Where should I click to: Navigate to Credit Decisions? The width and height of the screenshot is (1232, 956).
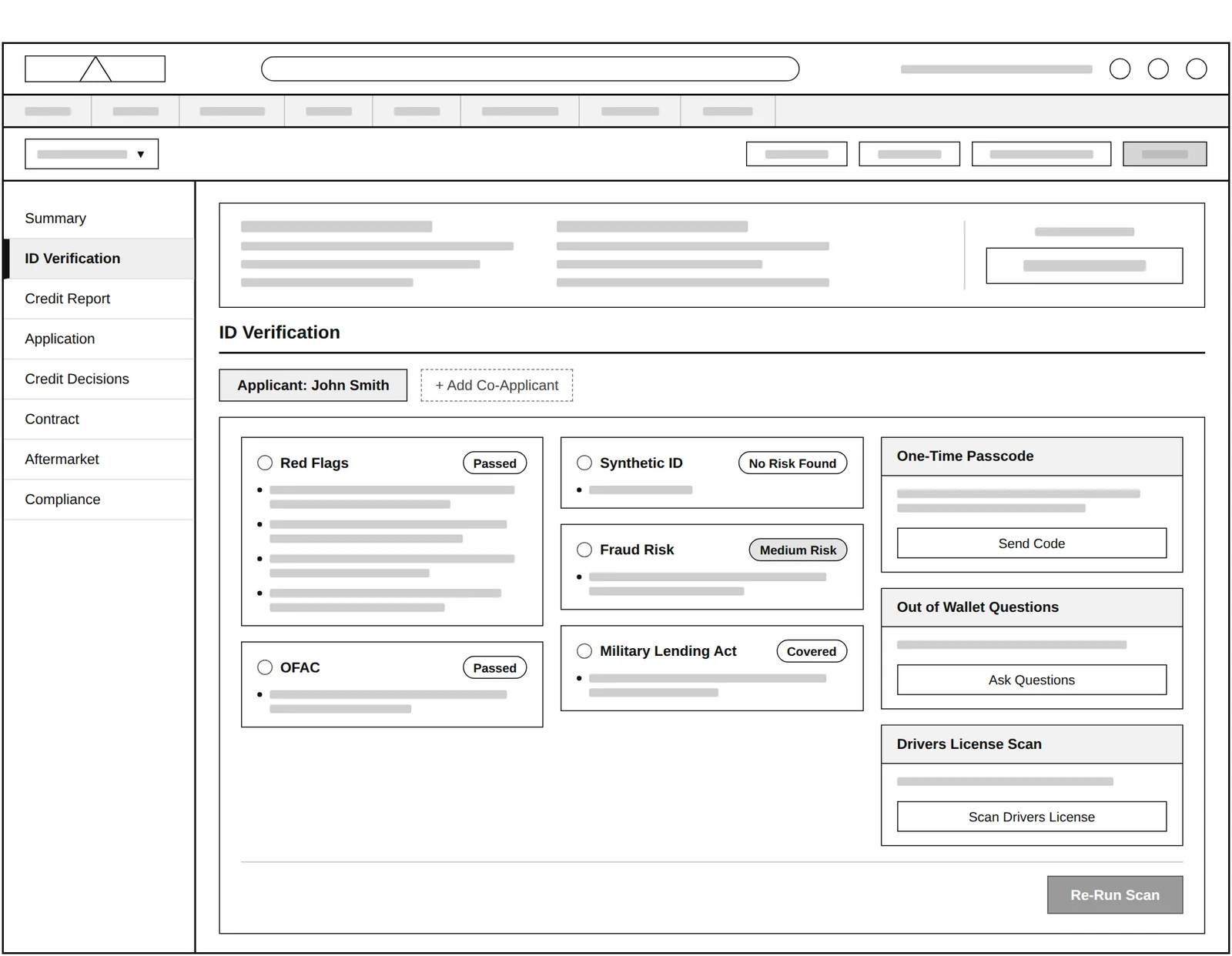(x=99, y=379)
